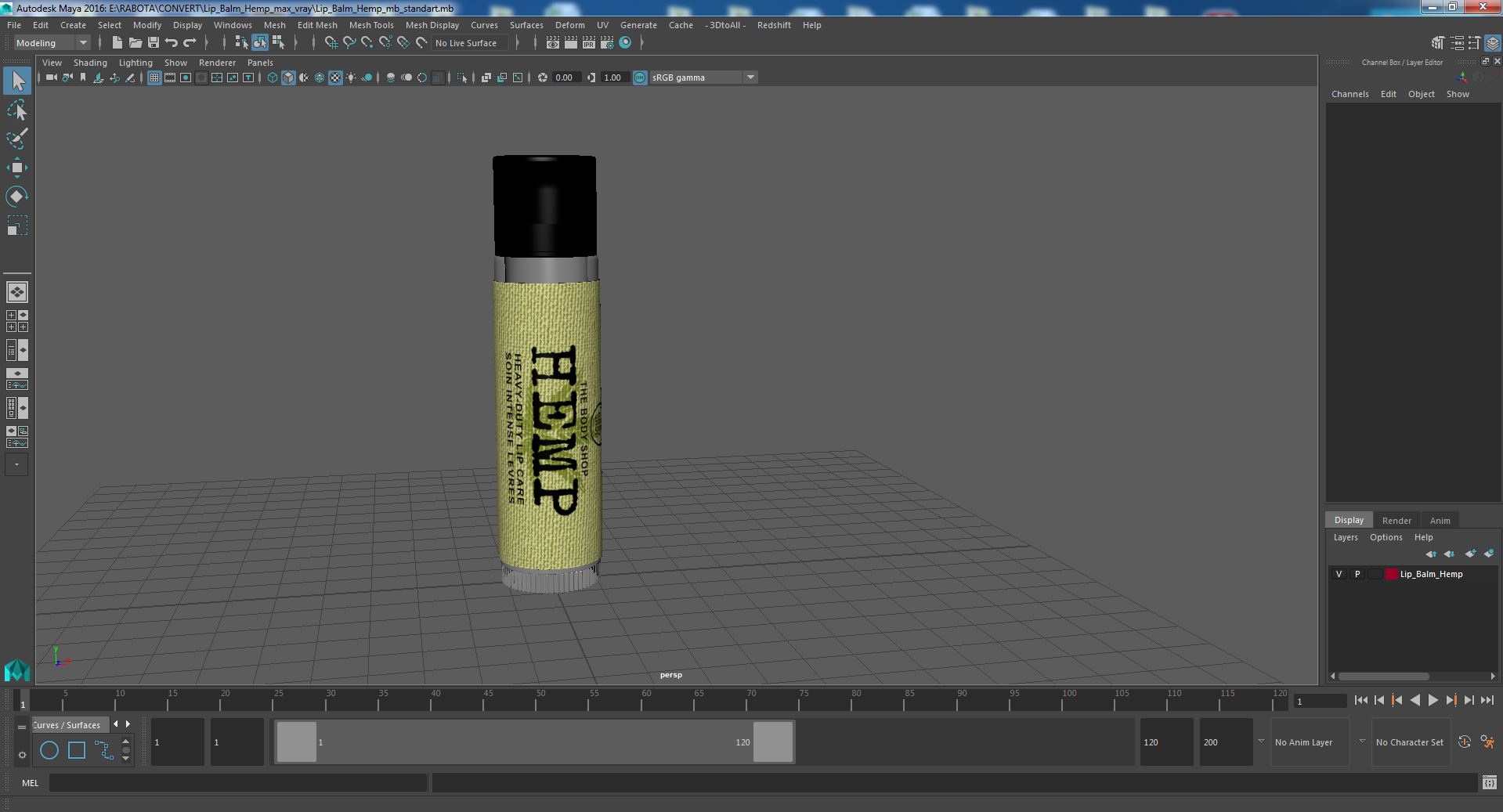Screen dimensions: 1503x812
Task: Open the Script Editor icon
Action: pos(1489,782)
